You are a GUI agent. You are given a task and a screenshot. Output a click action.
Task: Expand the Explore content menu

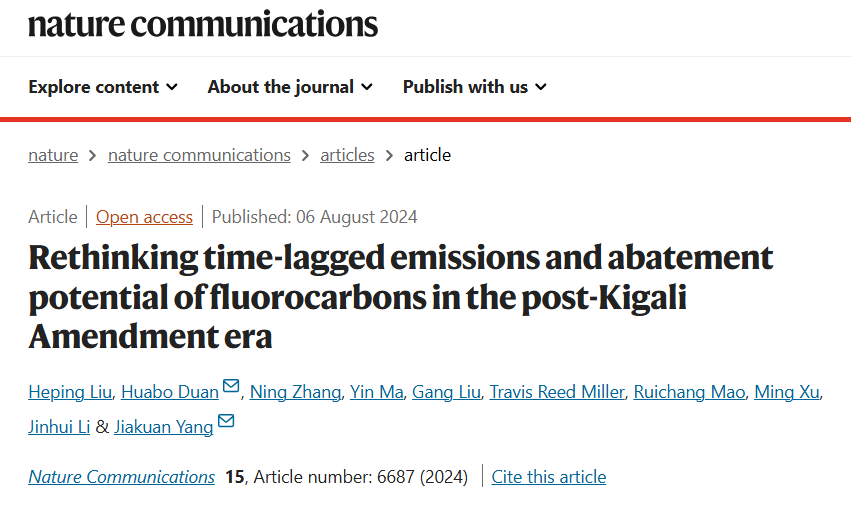103,87
